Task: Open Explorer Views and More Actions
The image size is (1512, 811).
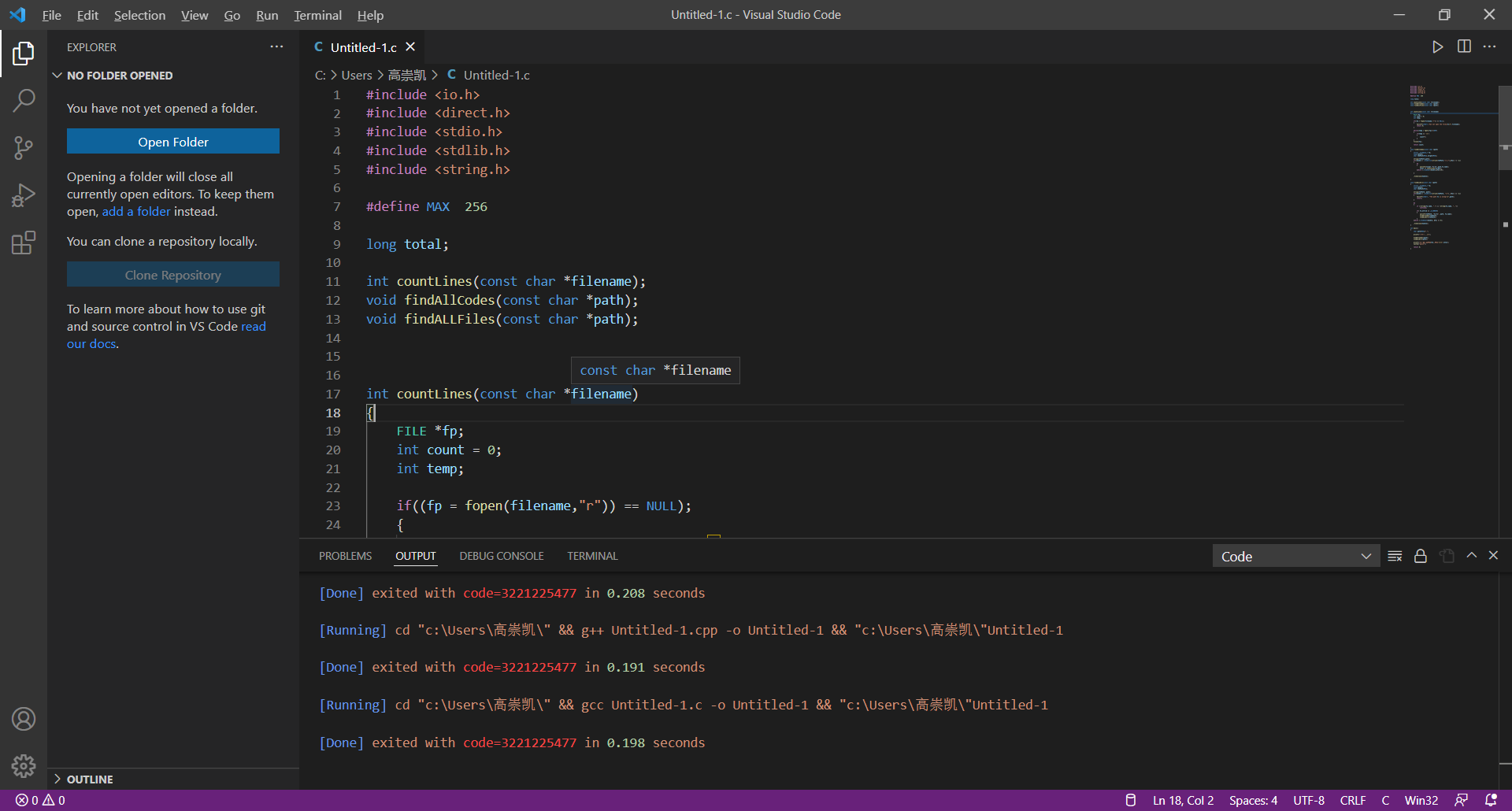Action: 276,47
